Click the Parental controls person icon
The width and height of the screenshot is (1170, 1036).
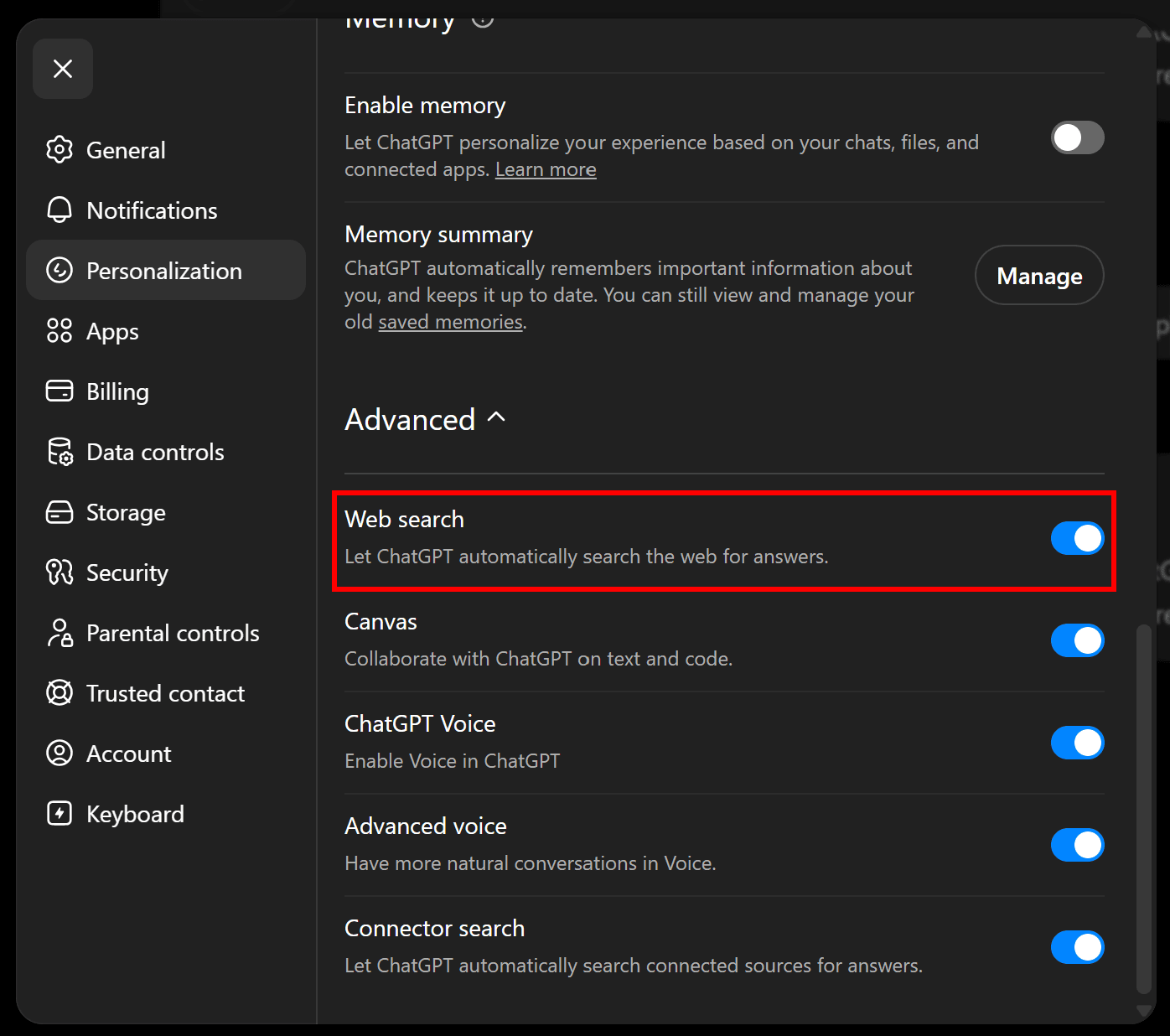pyautogui.click(x=60, y=632)
